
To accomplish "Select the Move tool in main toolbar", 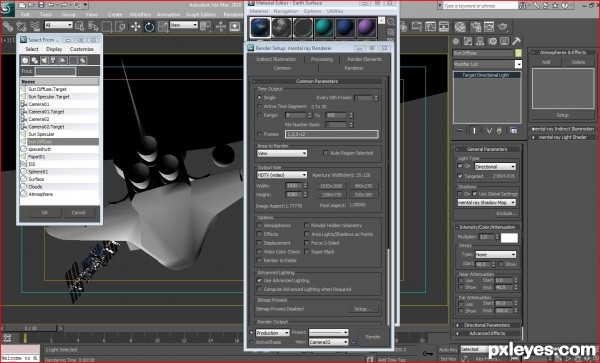I will coord(135,26).
